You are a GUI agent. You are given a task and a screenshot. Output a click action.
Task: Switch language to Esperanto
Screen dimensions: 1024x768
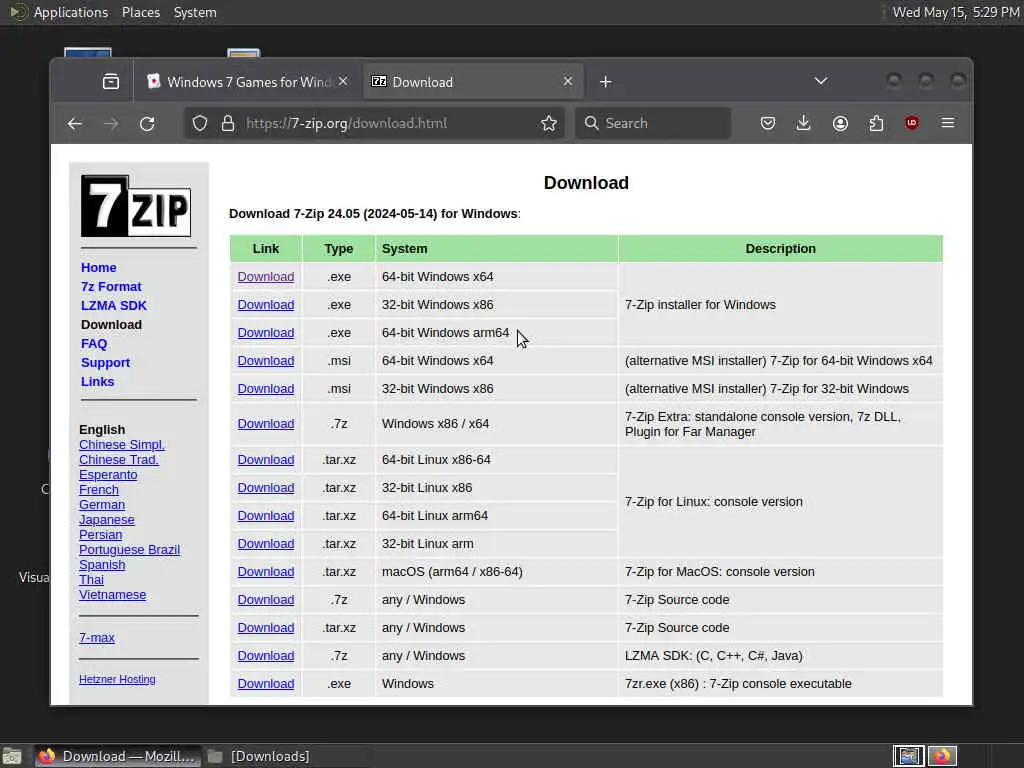click(108, 475)
